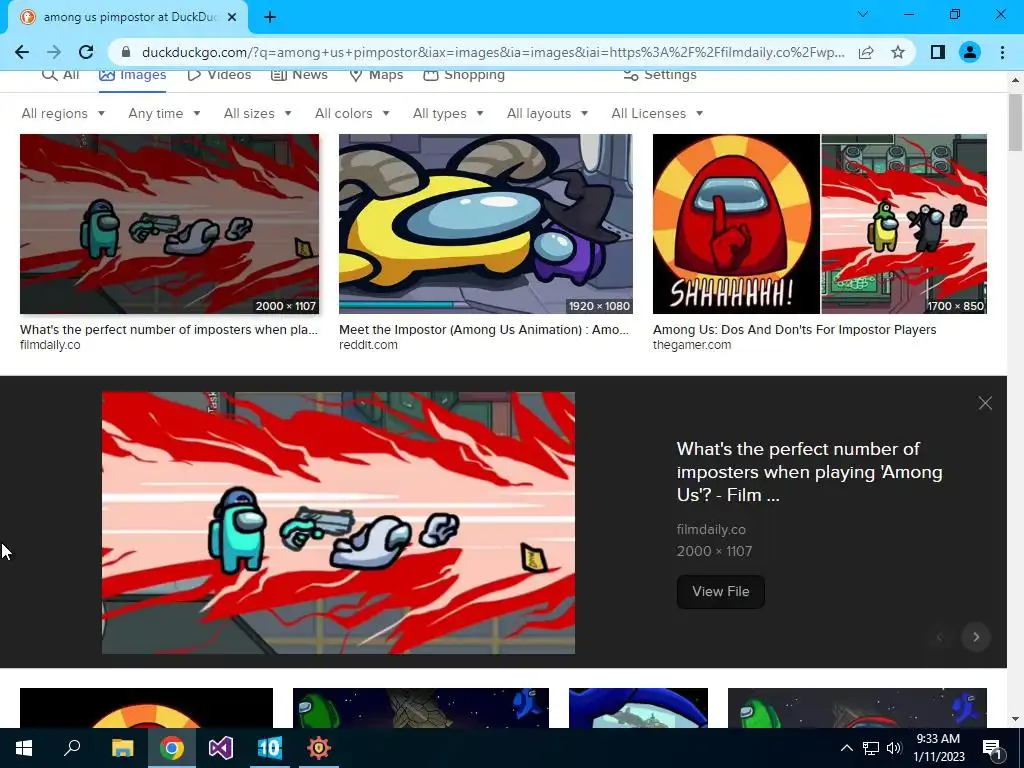1024x768 pixels.
Task: Expand the All colors filter
Action: (352, 113)
